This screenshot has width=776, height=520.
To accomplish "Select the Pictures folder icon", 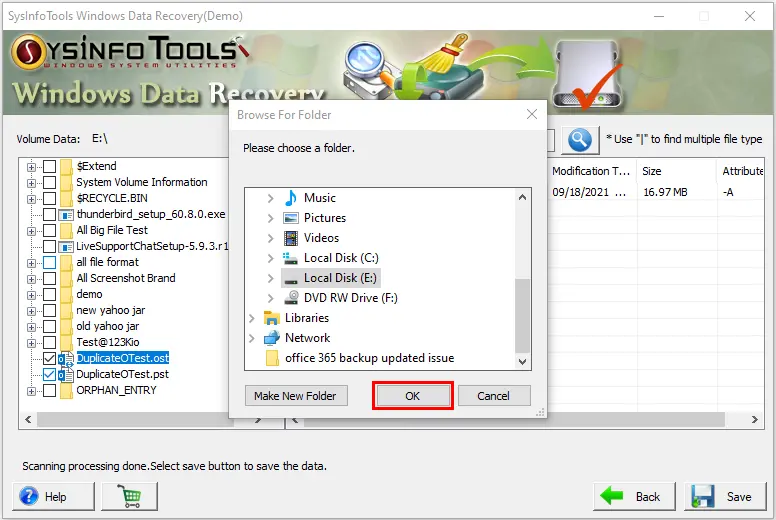I will [x=291, y=218].
